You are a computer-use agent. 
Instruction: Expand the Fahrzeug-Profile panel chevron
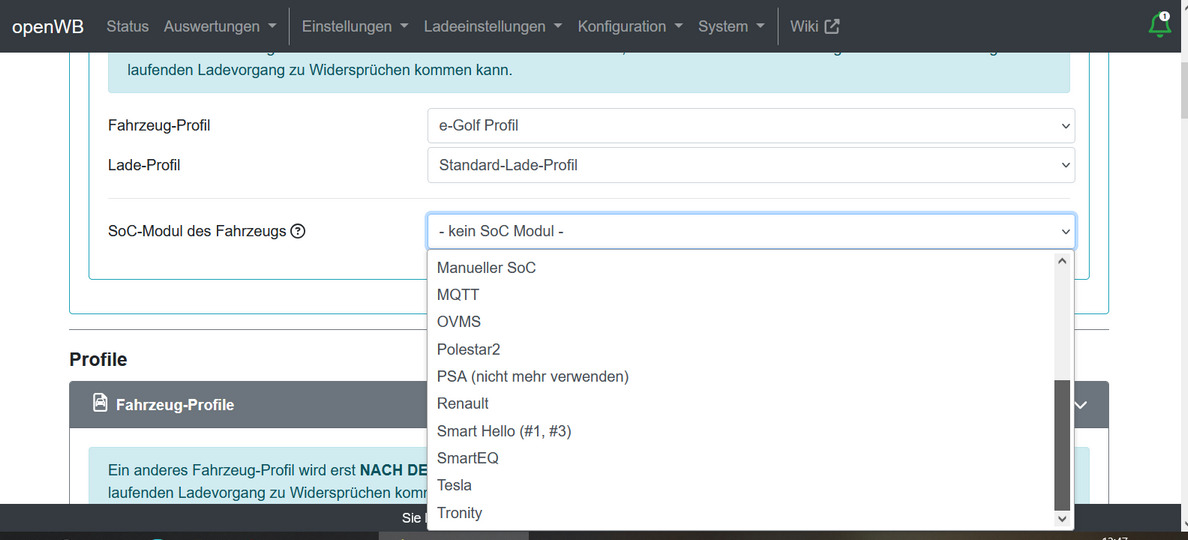click(x=1081, y=405)
